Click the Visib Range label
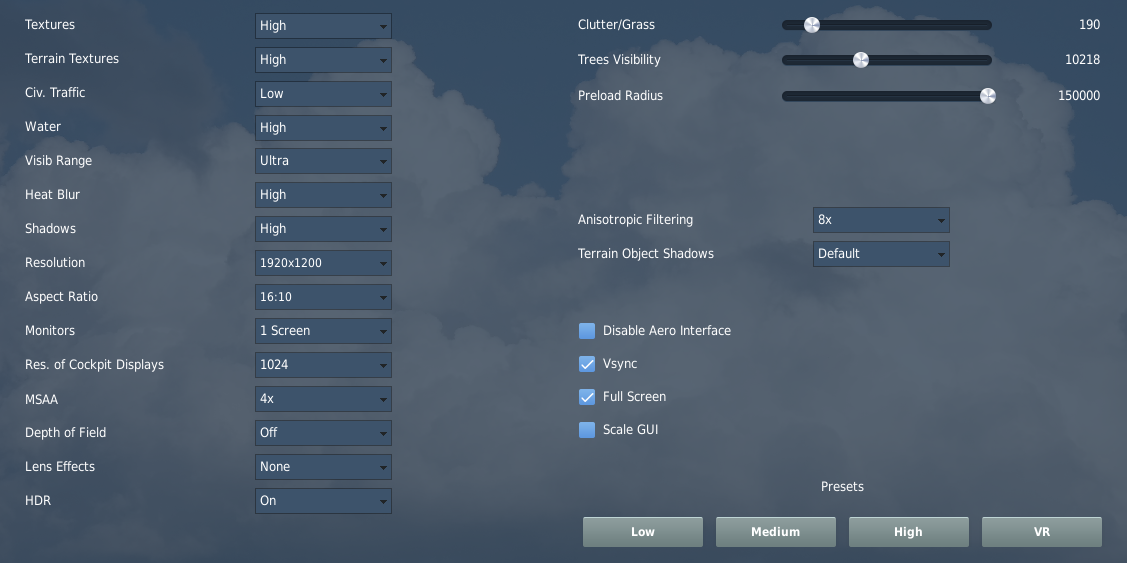1127x563 pixels. point(58,161)
